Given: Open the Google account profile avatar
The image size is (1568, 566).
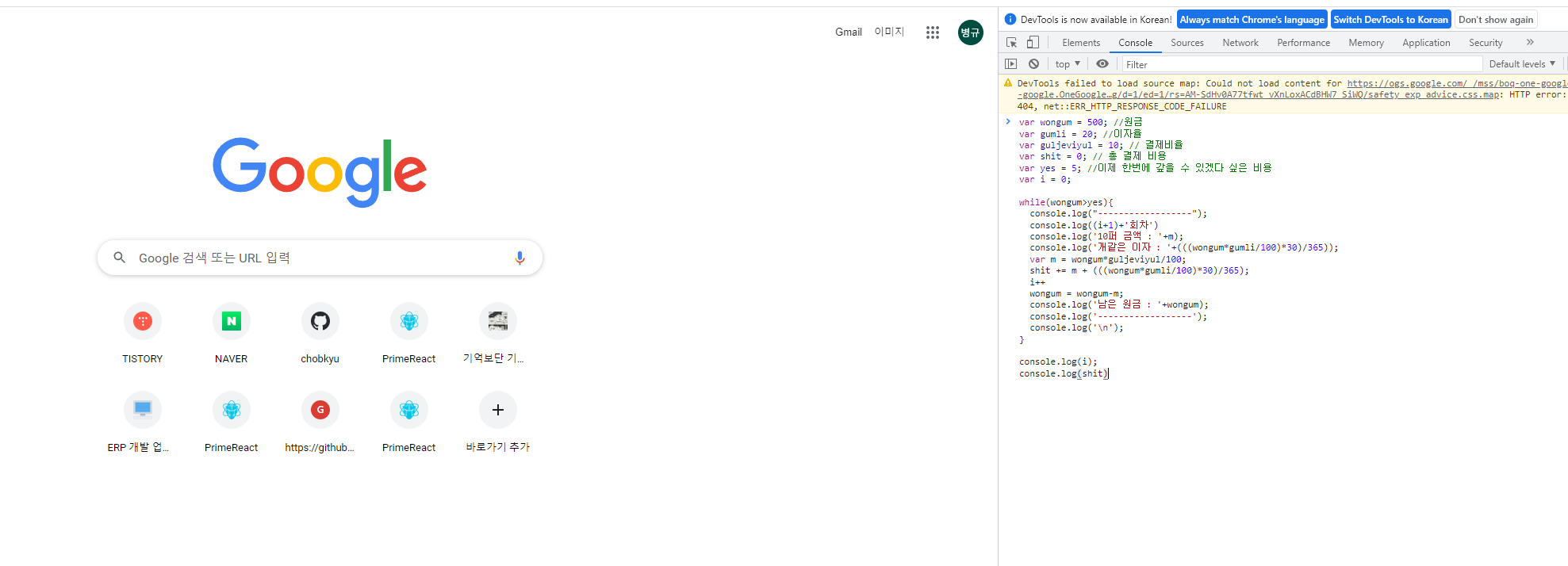Looking at the screenshot, I should [x=970, y=33].
